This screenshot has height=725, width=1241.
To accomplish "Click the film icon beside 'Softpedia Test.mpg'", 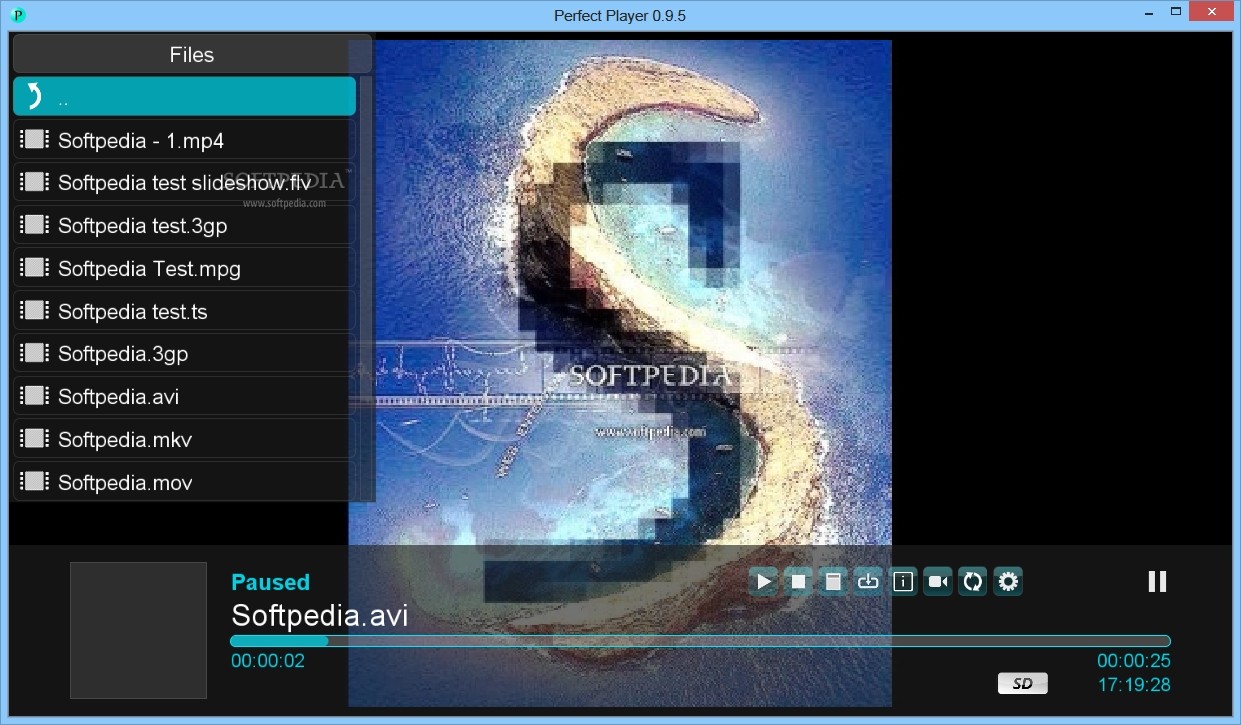I will pos(35,268).
